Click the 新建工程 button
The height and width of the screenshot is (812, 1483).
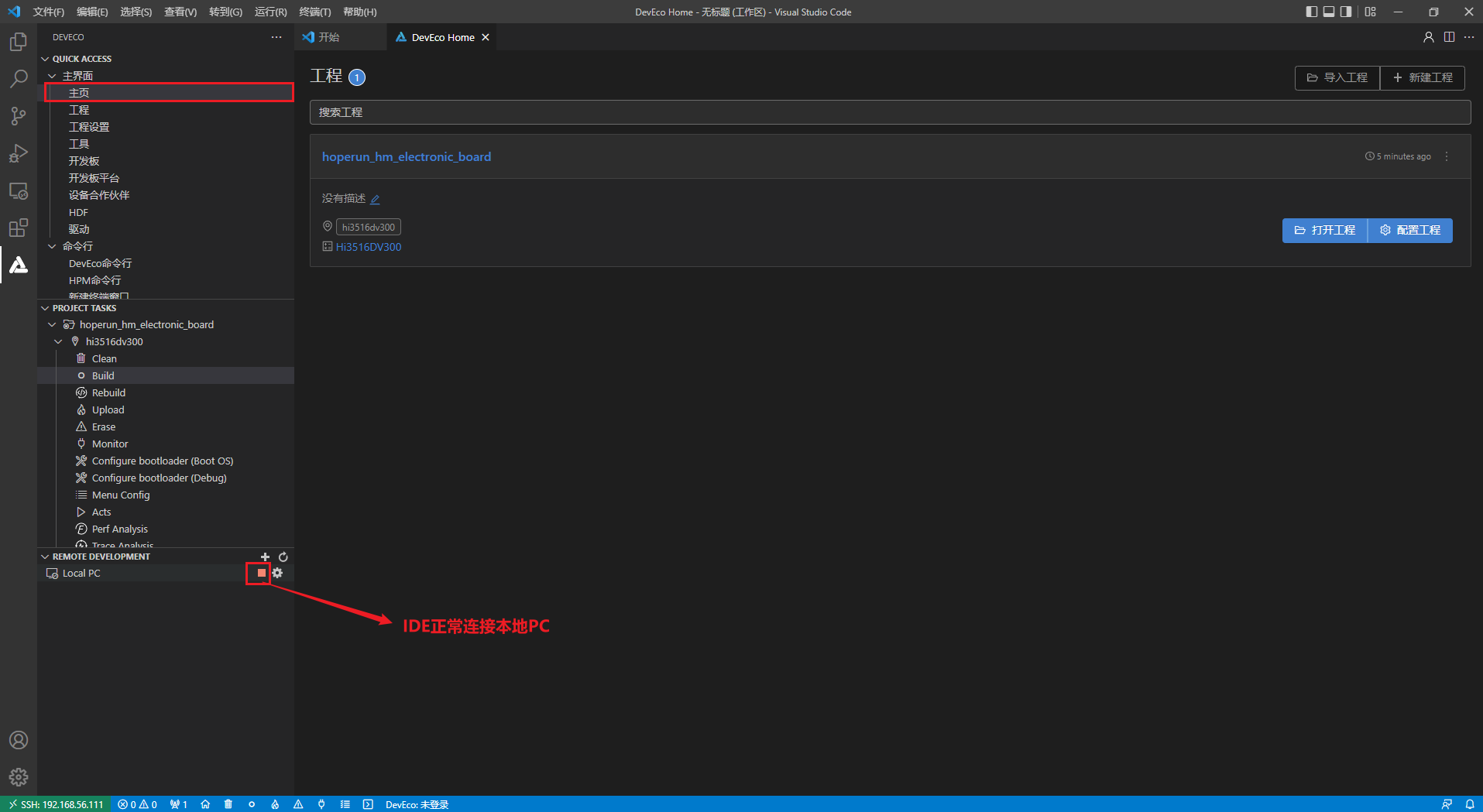tap(1423, 77)
